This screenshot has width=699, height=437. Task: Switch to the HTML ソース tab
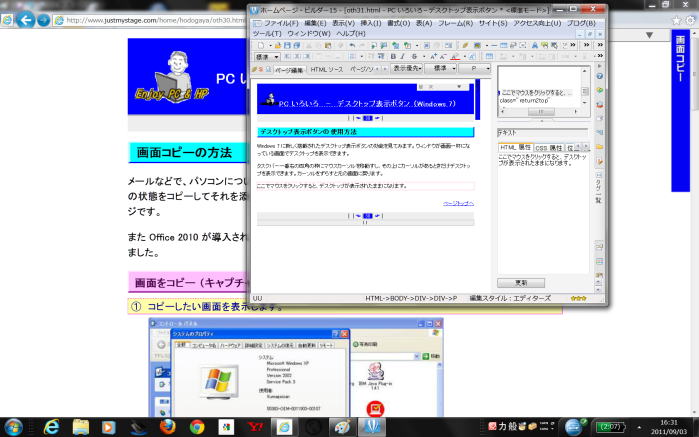coord(327,70)
